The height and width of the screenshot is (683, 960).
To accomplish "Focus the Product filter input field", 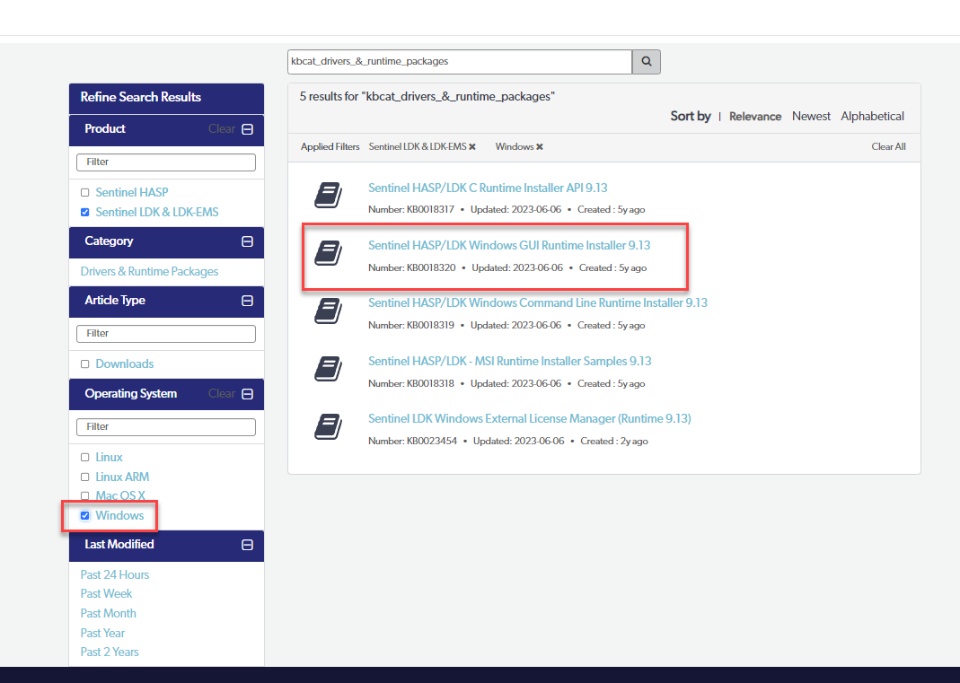I will tap(166, 162).
